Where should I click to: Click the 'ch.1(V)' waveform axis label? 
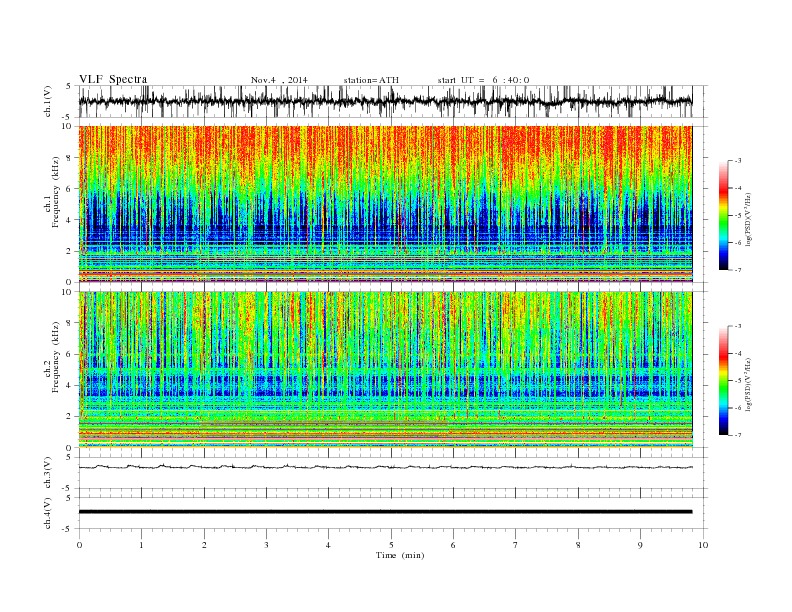pyautogui.click(x=48, y=101)
